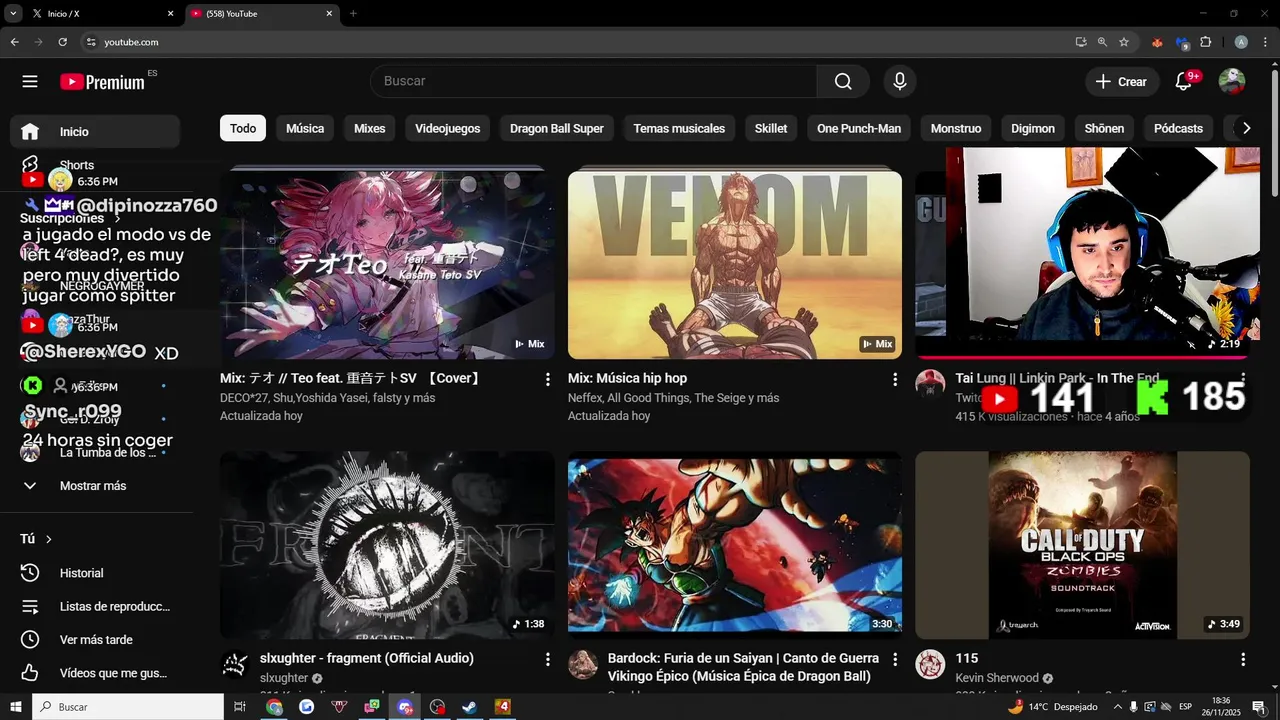Open La Tumba de los... subscription
Image resolution: width=1280 pixels, height=720 pixels.
click(x=95, y=453)
